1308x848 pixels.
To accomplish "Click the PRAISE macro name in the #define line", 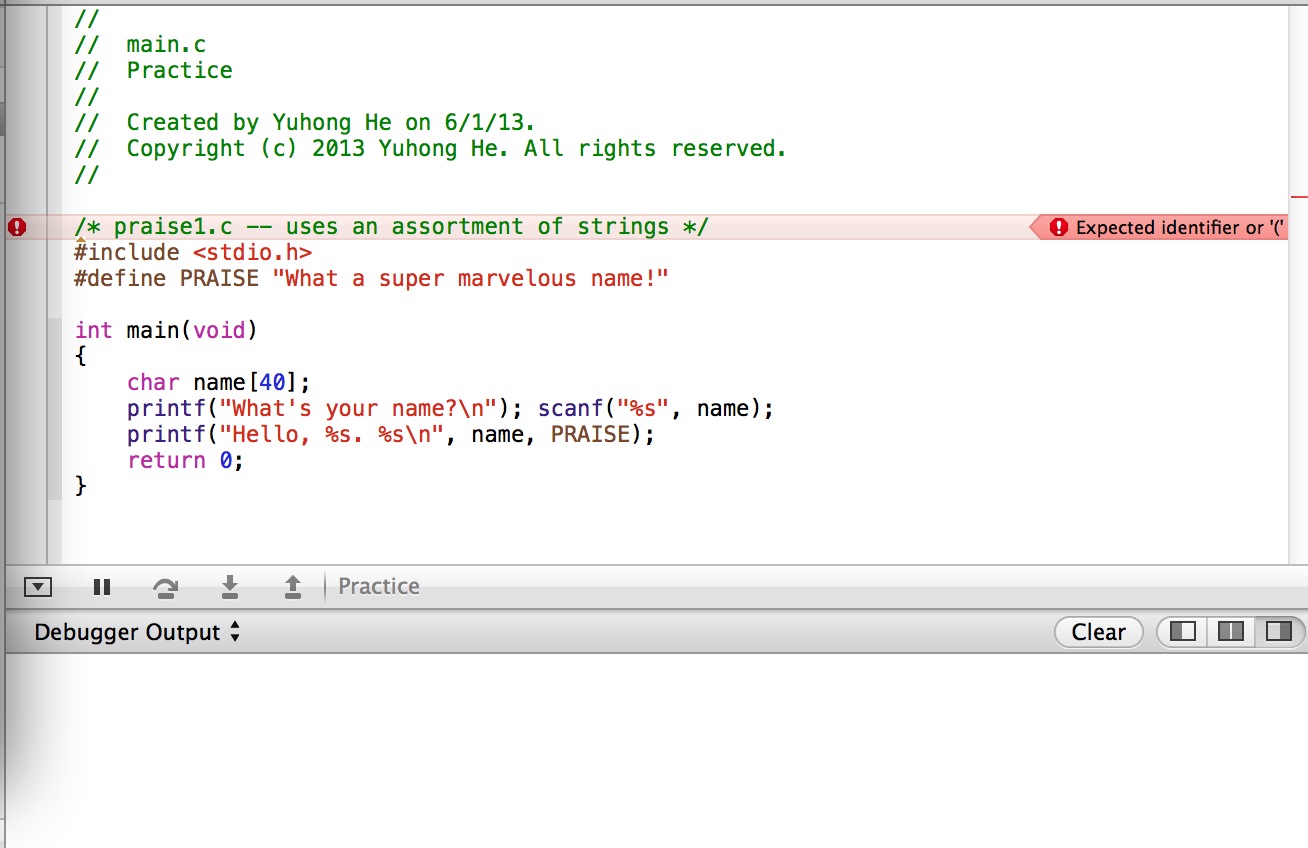I will tap(219, 278).
